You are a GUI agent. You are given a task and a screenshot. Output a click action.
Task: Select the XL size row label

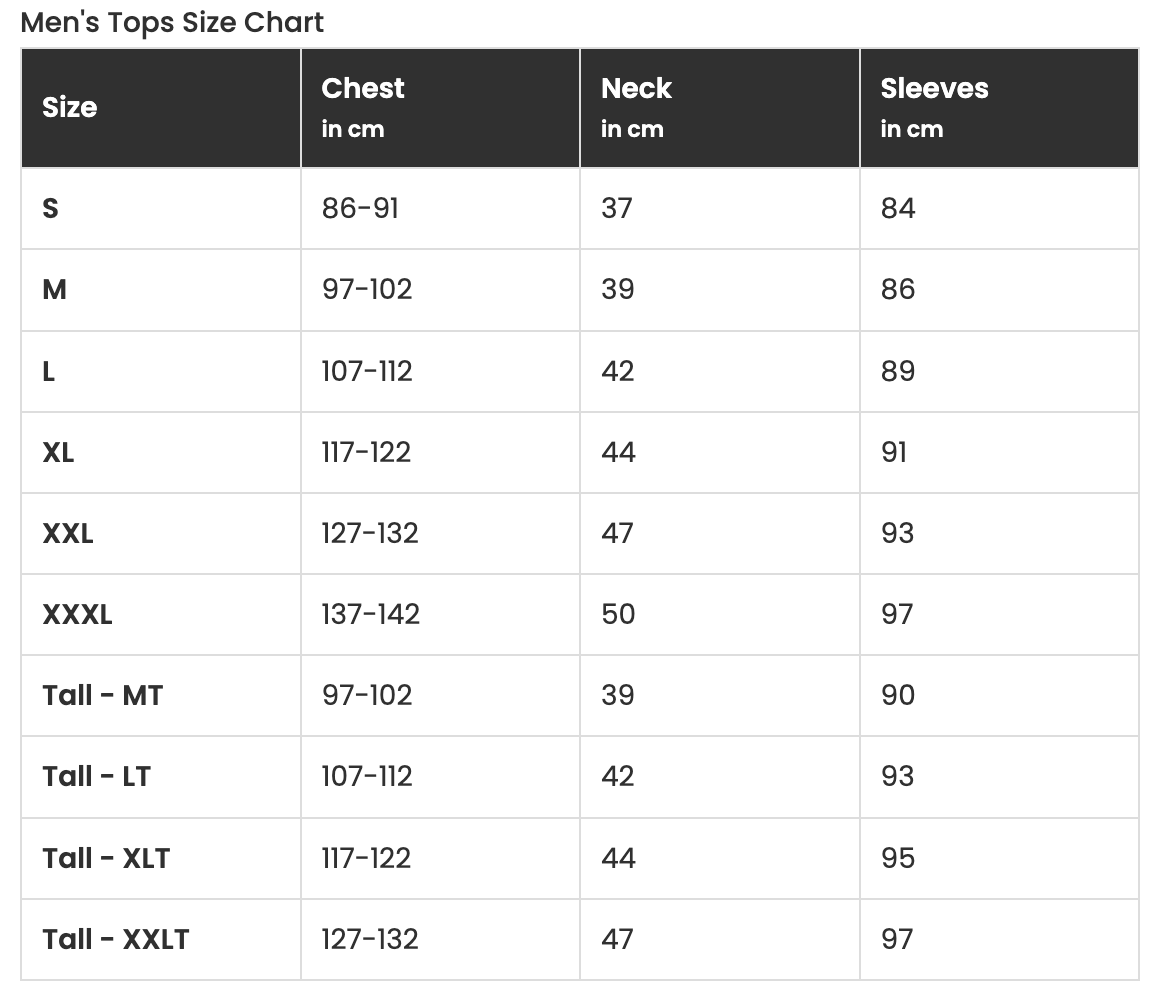(x=59, y=453)
